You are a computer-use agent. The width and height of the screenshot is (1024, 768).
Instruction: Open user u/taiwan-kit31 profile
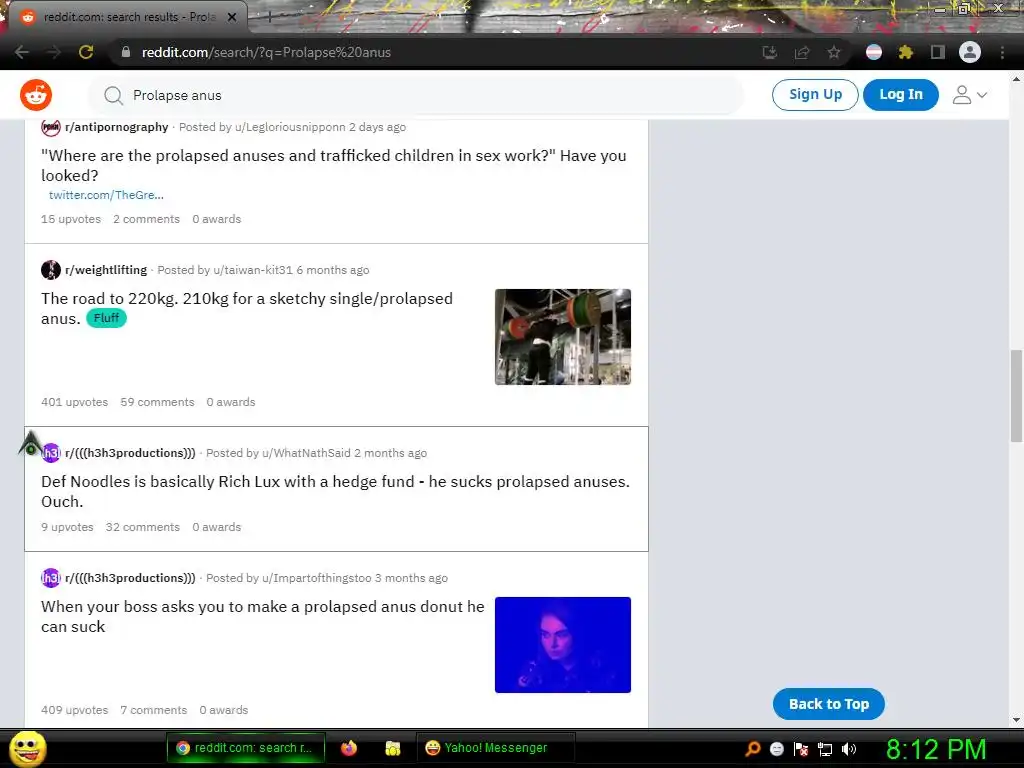tap(253, 270)
